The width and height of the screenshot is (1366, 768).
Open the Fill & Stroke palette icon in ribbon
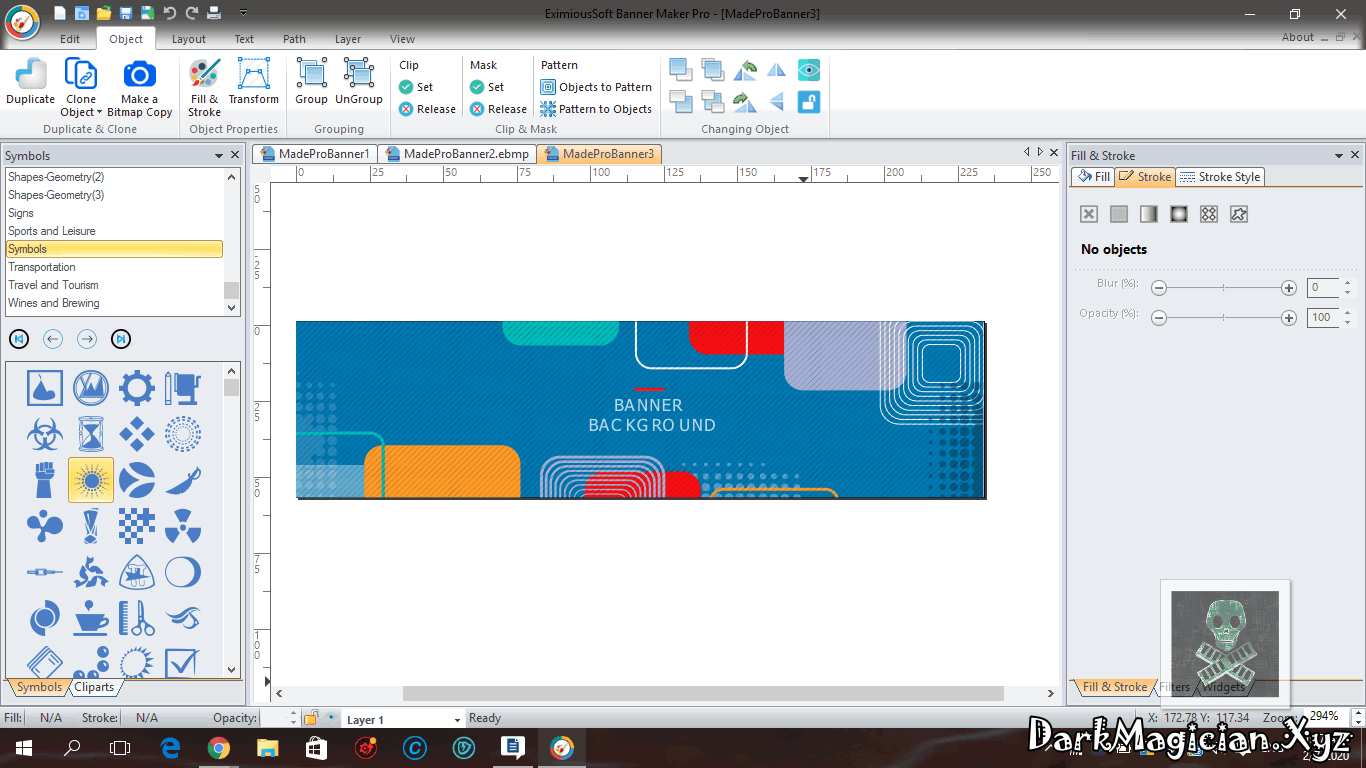[x=204, y=74]
